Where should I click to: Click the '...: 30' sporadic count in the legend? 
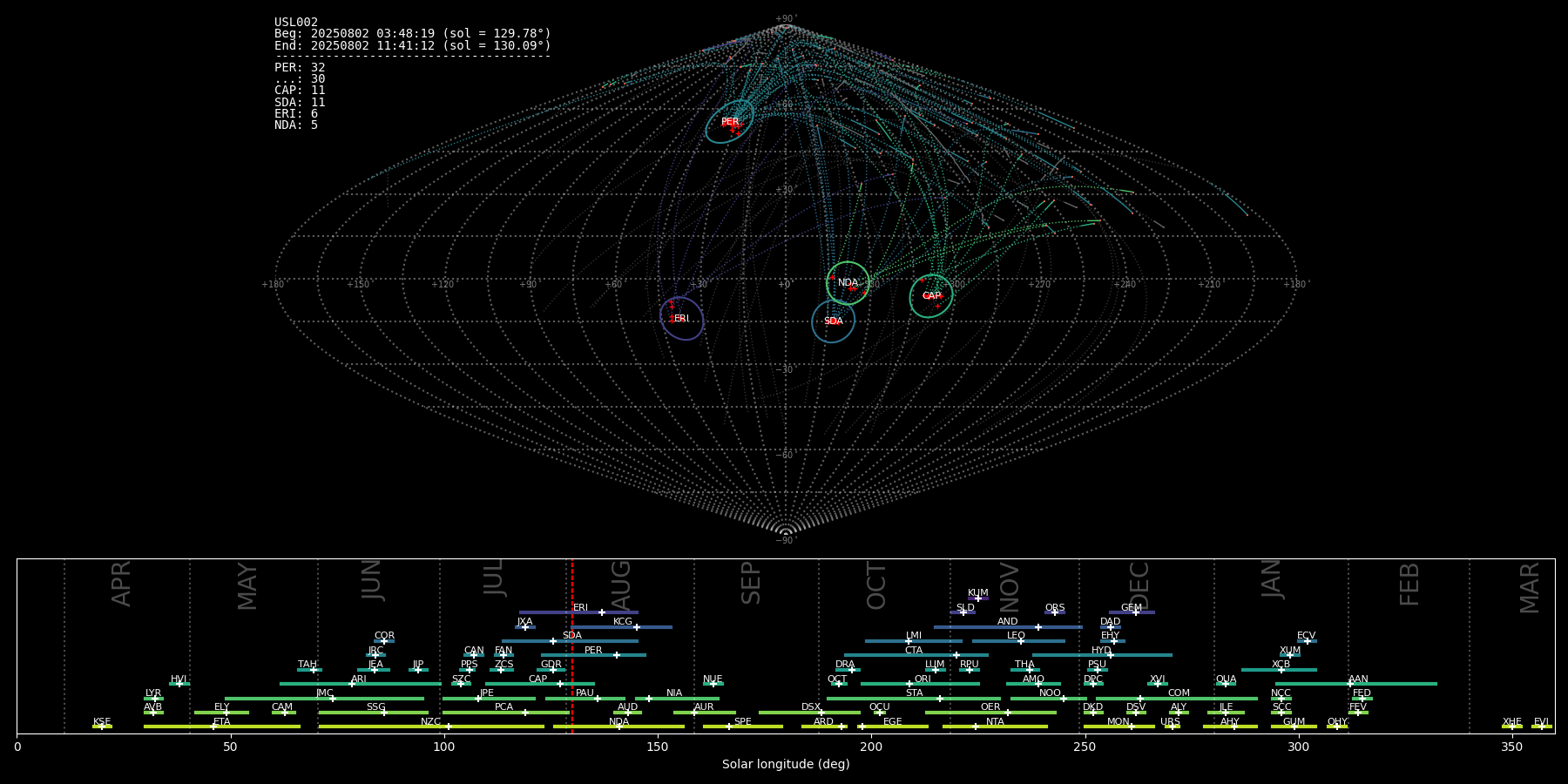(x=300, y=78)
